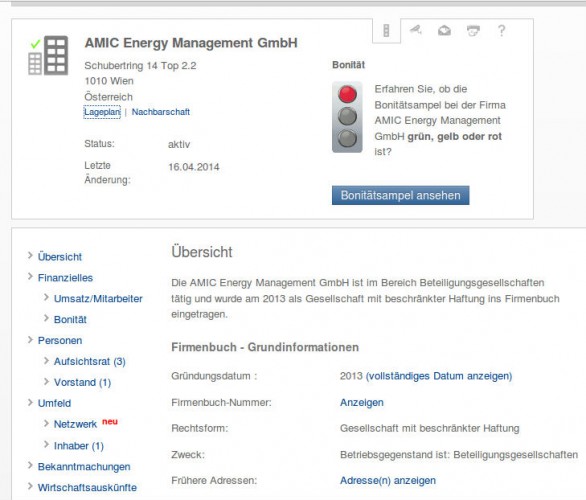Screen dimensions: 586x500
Task: Click the address line Schubertring 14 Top 2.2
Action: pos(140,66)
